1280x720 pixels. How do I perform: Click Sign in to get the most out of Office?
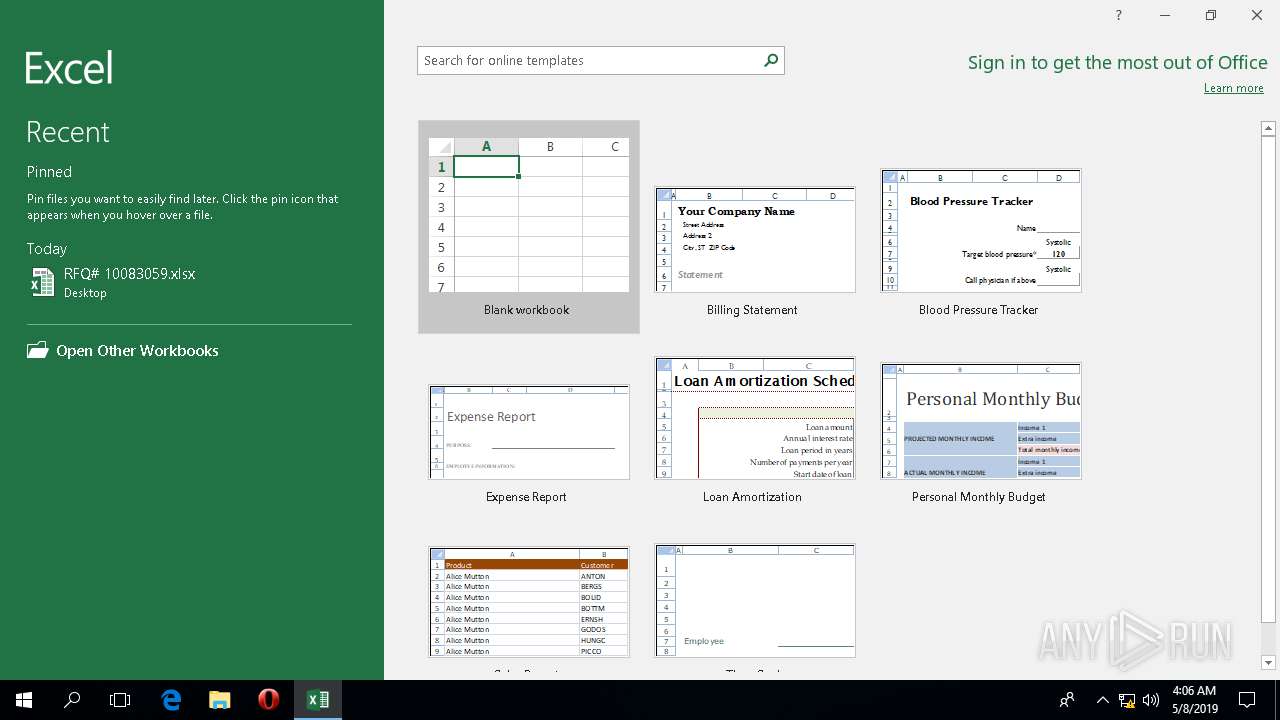(1117, 62)
